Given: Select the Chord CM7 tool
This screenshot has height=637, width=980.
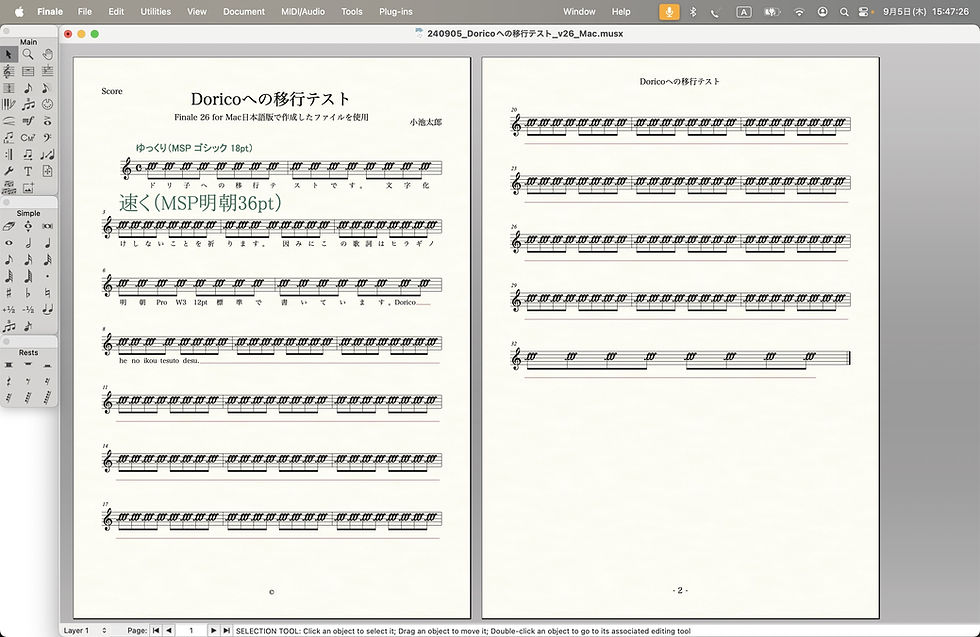Looking at the screenshot, I should point(28,138).
